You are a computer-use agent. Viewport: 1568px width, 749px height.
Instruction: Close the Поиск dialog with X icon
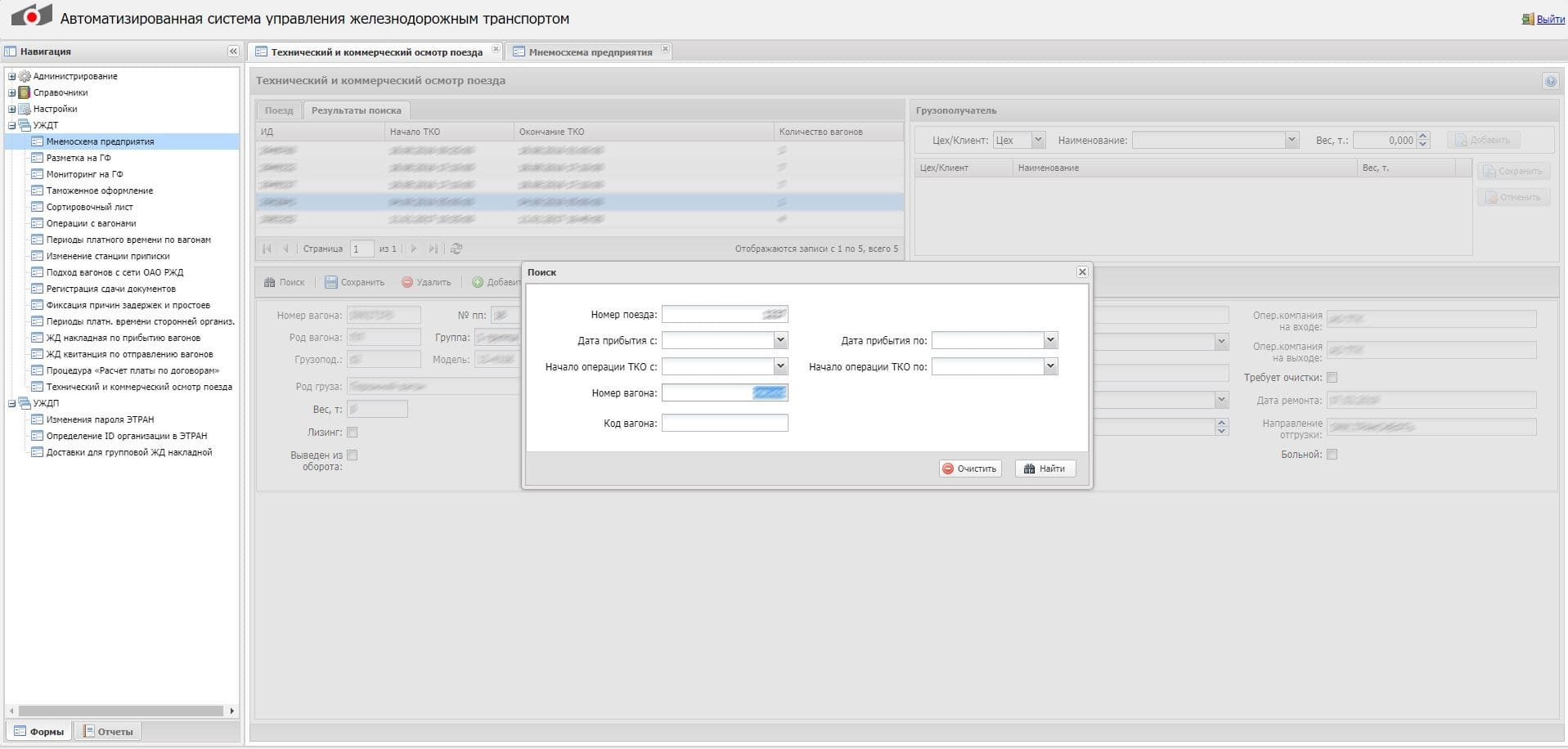tap(1082, 271)
